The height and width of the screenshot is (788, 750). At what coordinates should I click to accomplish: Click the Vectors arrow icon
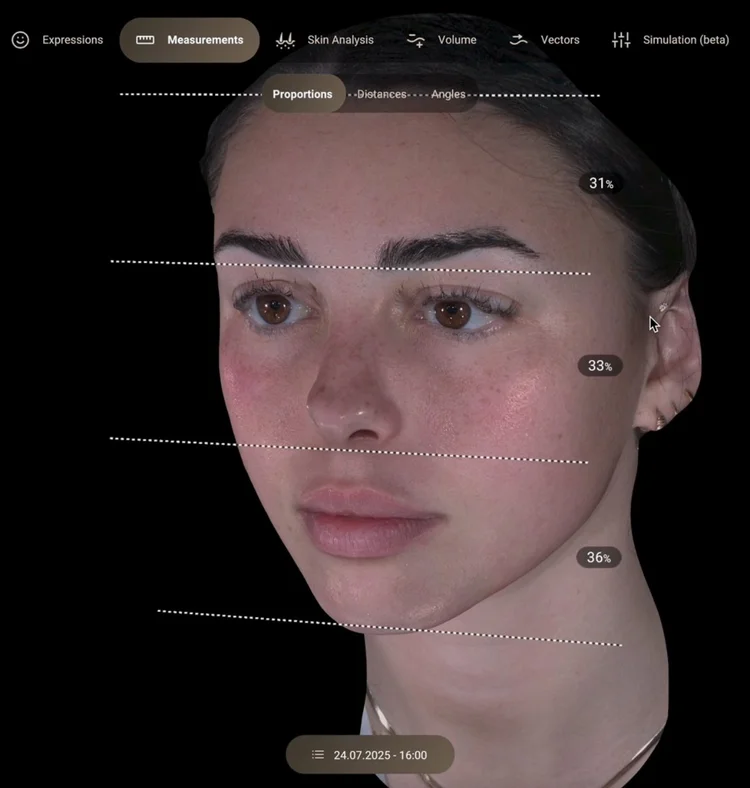click(518, 40)
